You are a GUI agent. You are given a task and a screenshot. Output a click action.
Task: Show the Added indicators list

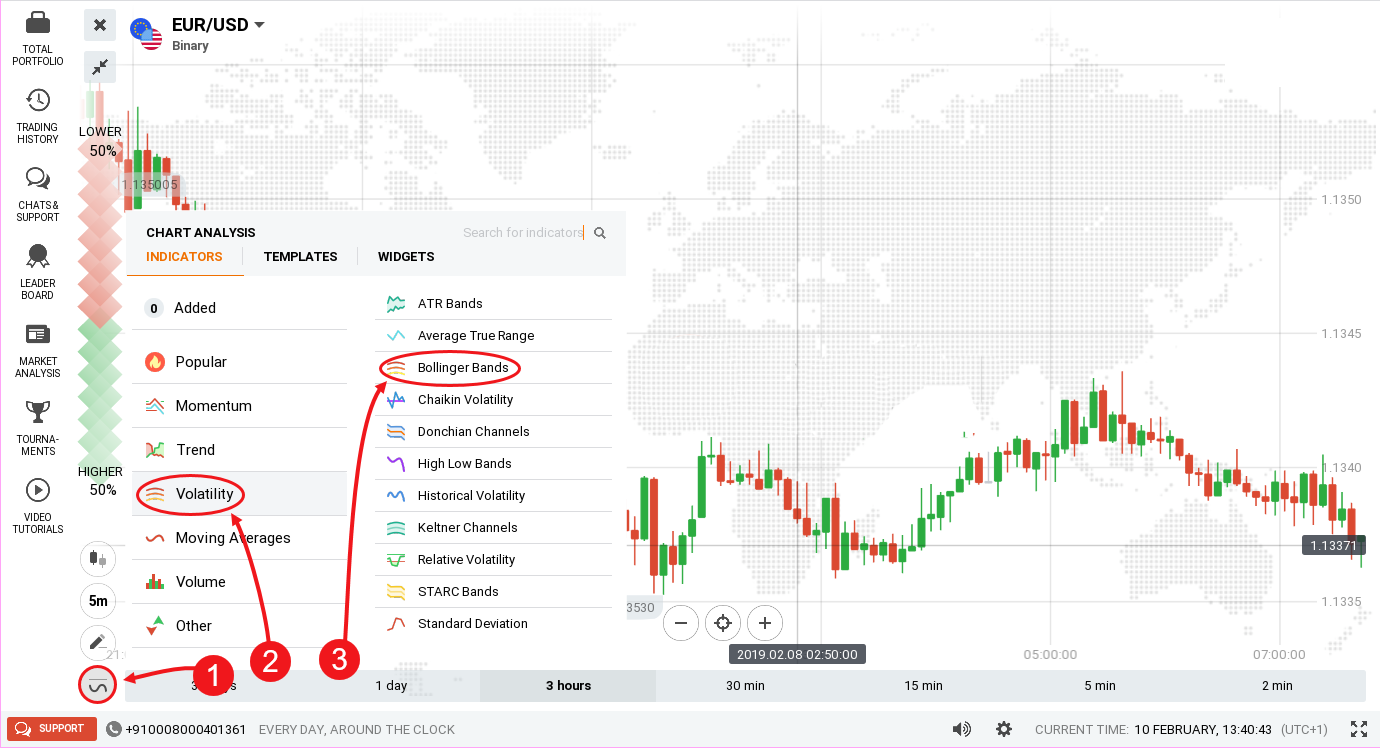(x=239, y=308)
